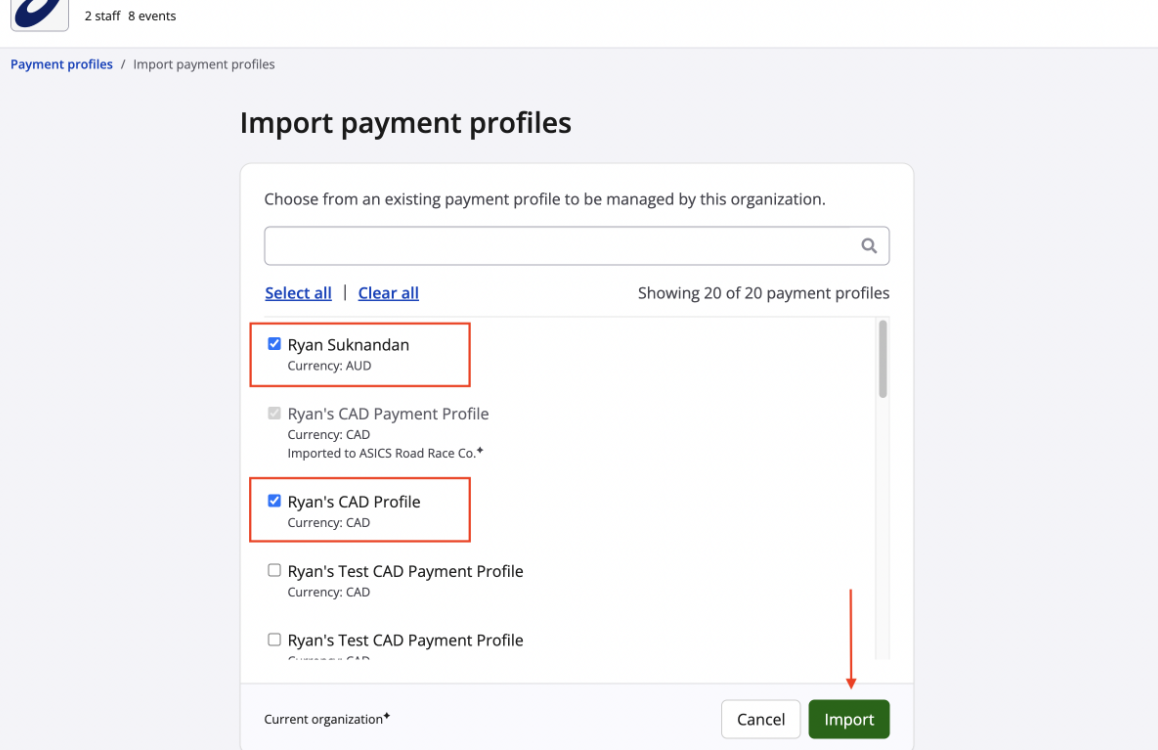
Task: Click the sparkle icon beside Current organization
Action: point(386,717)
